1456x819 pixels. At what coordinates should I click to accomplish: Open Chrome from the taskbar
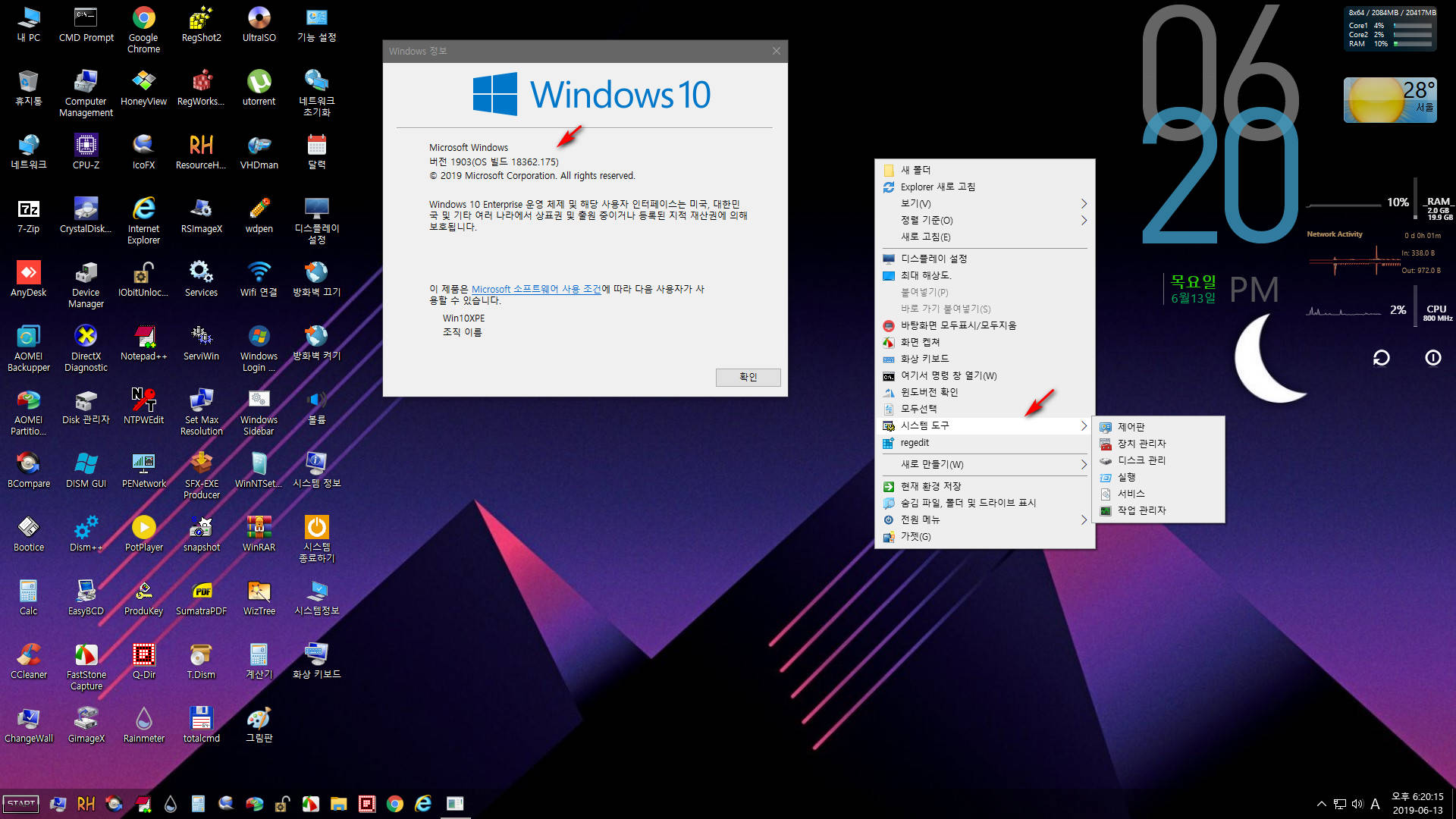tap(394, 804)
